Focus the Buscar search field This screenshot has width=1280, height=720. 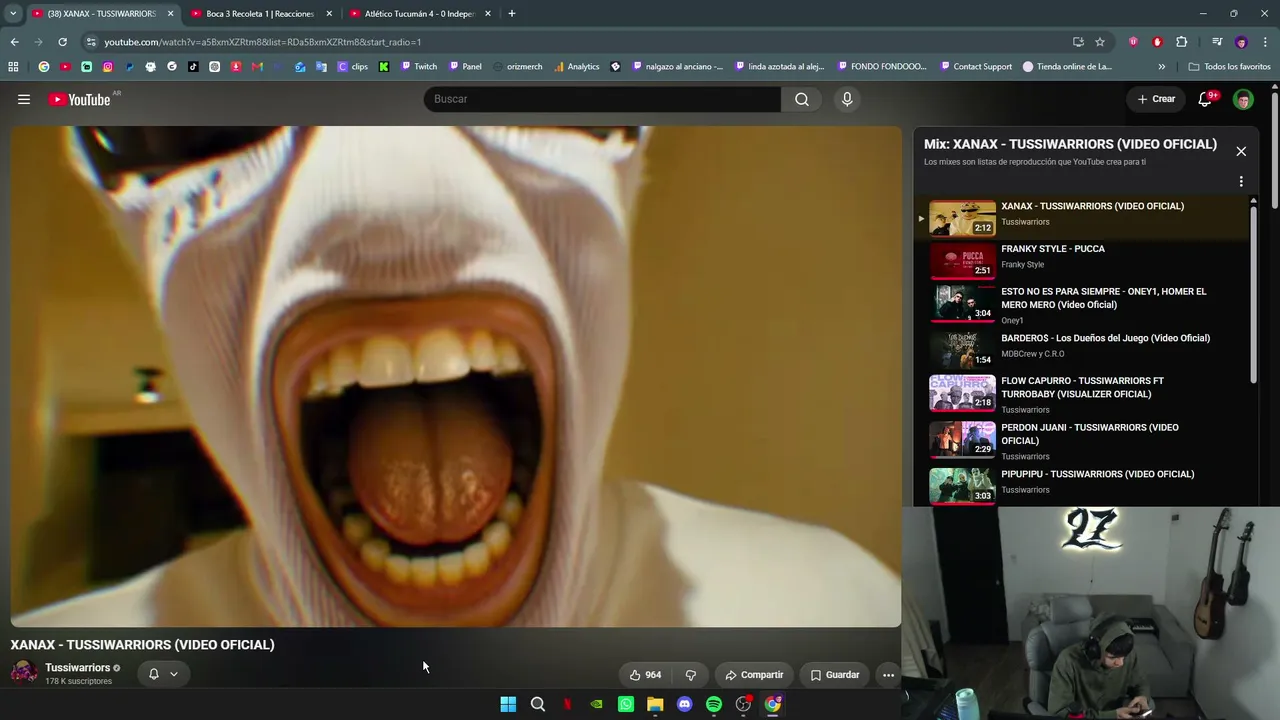[602, 99]
